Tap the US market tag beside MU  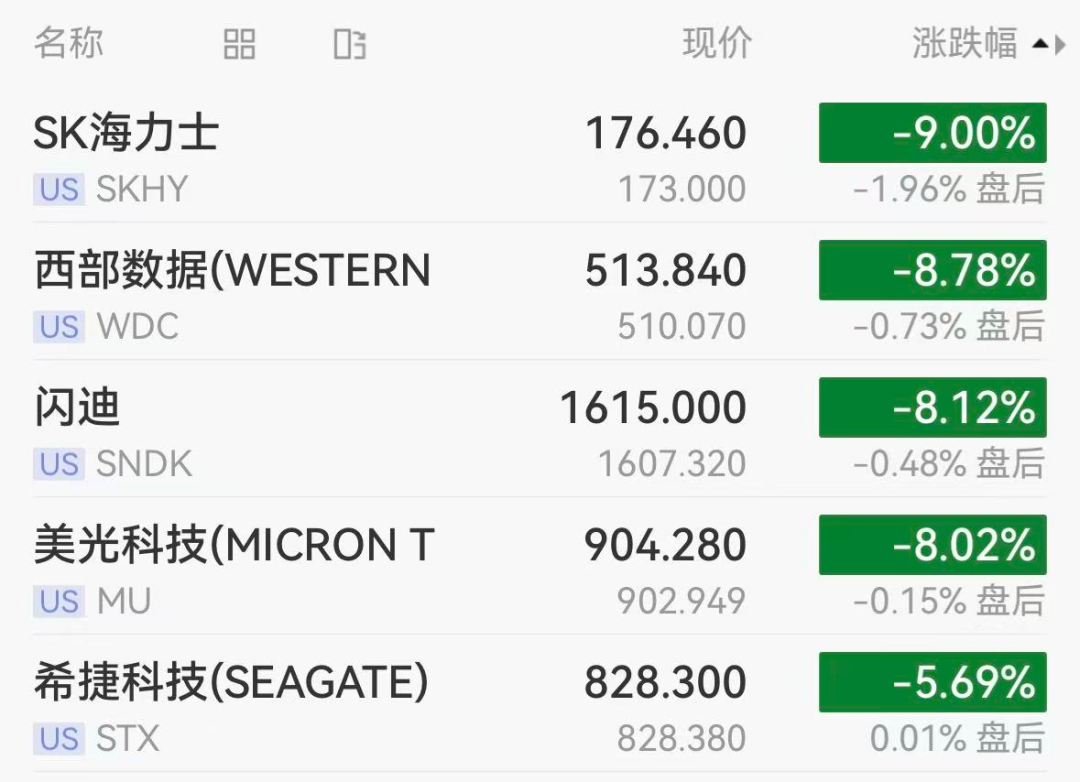pyautogui.click(x=59, y=601)
